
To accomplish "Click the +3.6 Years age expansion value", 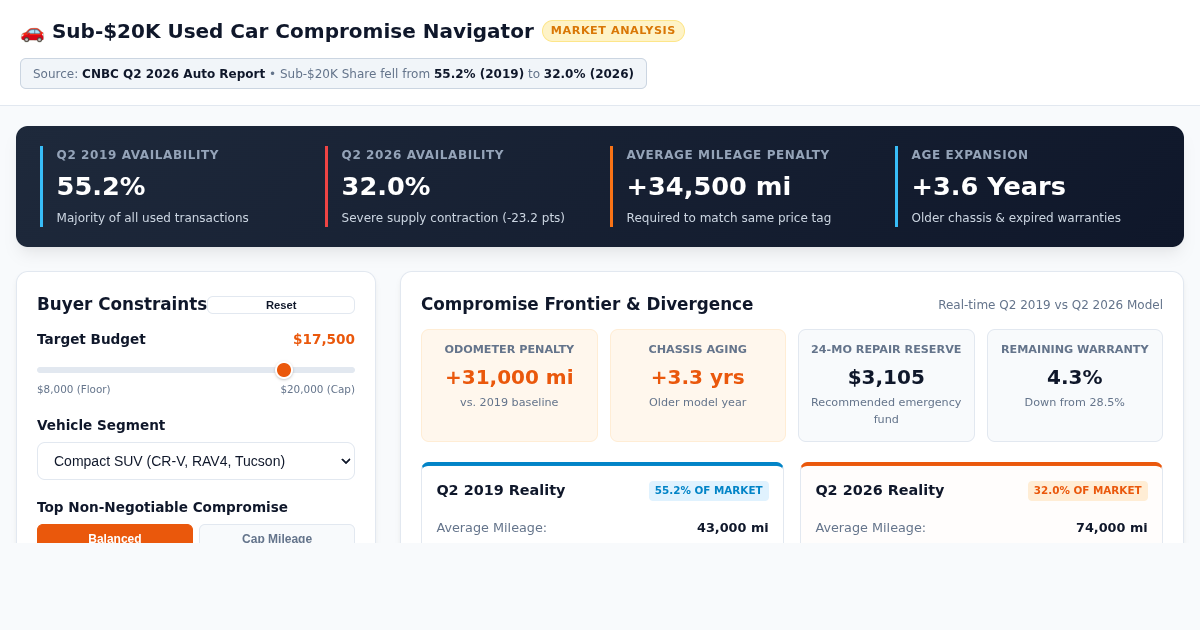I will 988,186.
